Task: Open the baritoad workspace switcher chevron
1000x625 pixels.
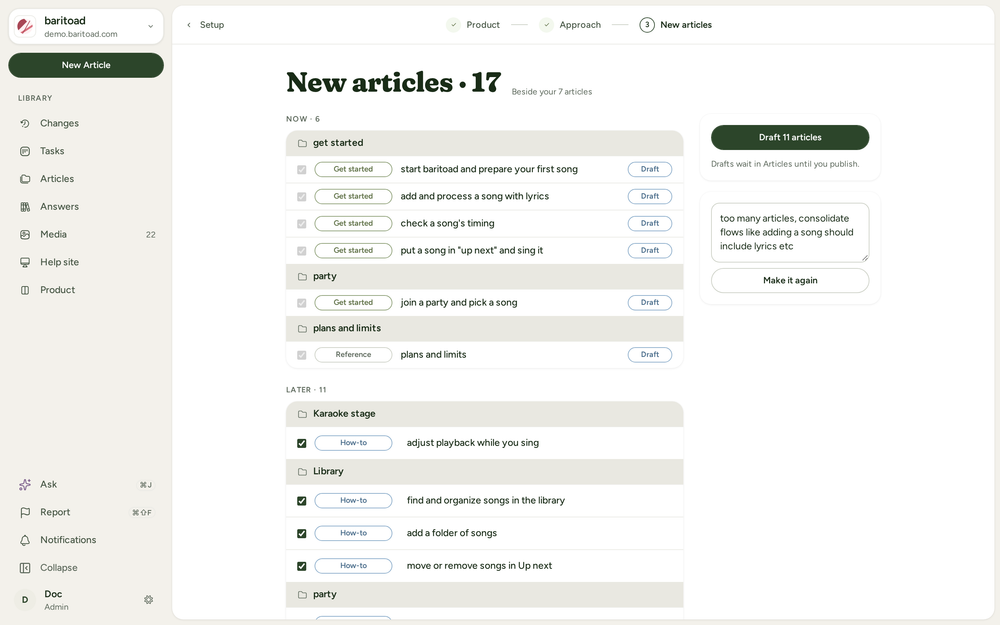Action: pyautogui.click(x=151, y=26)
